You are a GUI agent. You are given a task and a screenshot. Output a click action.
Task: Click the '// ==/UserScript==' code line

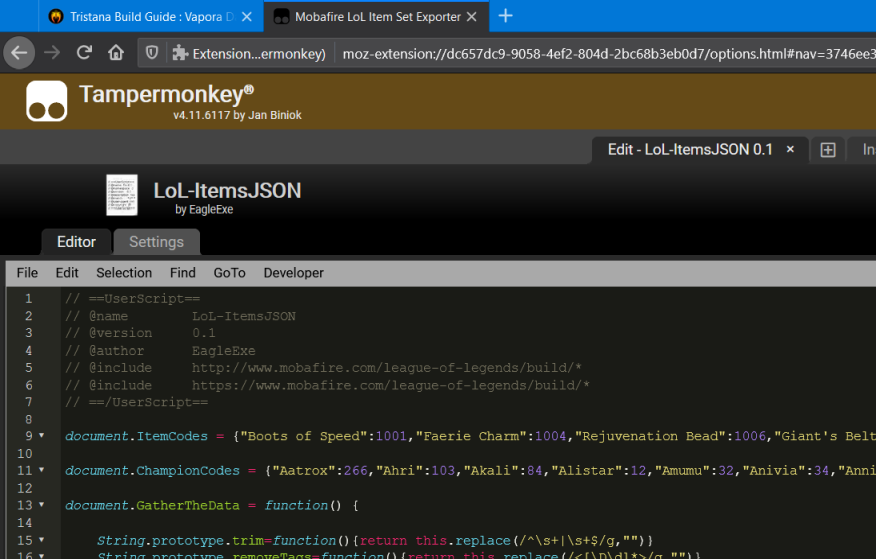(136, 402)
